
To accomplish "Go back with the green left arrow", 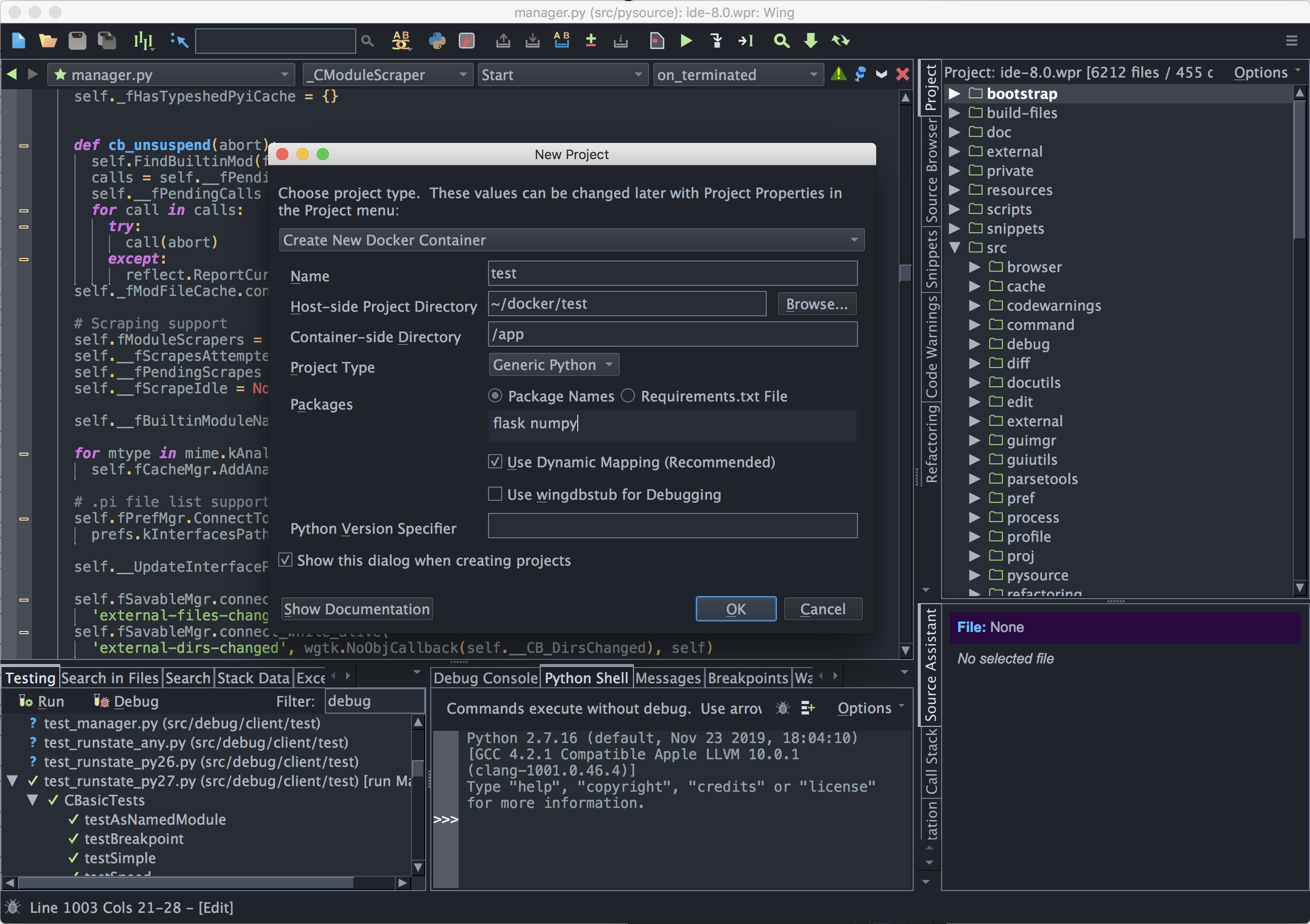I will point(12,74).
